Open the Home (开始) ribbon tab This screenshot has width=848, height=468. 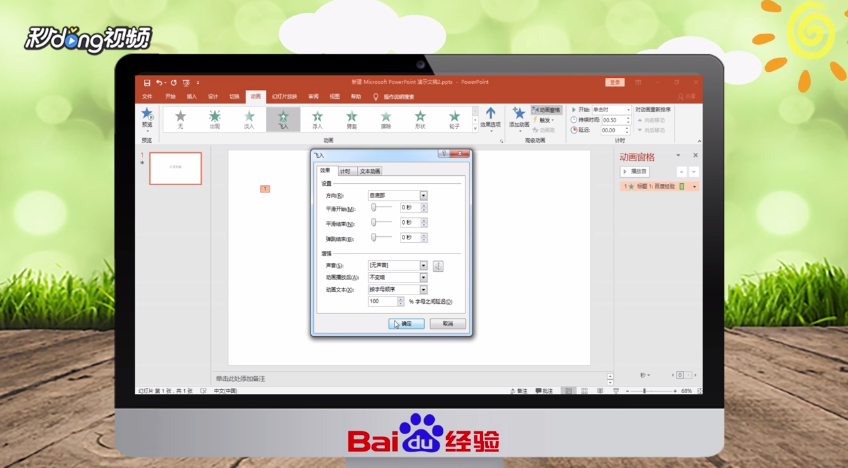coord(170,97)
